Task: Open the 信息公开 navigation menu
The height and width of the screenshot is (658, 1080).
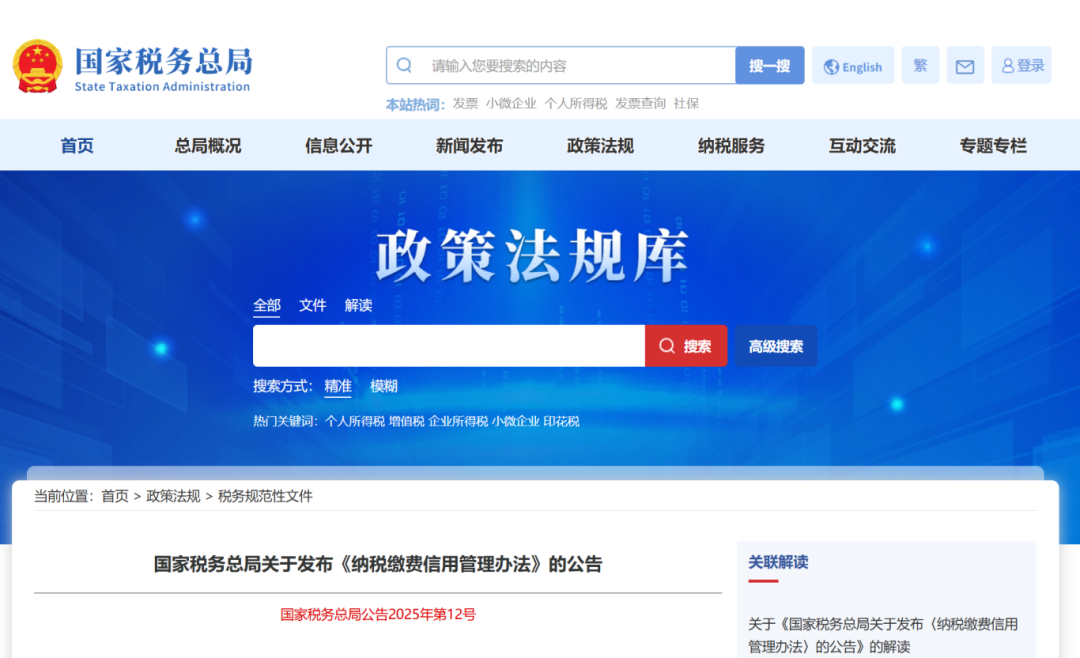Action: (x=338, y=145)
